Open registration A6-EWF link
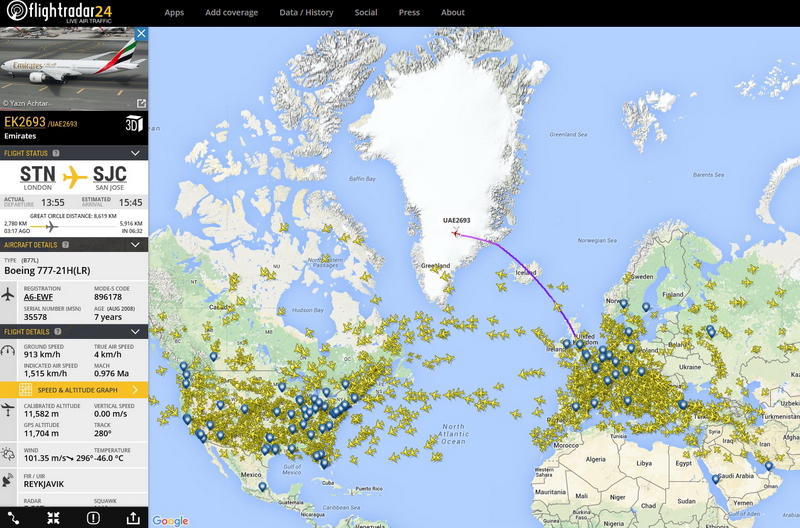Screen dimensions: 800x528 click(x=38, y=297)
